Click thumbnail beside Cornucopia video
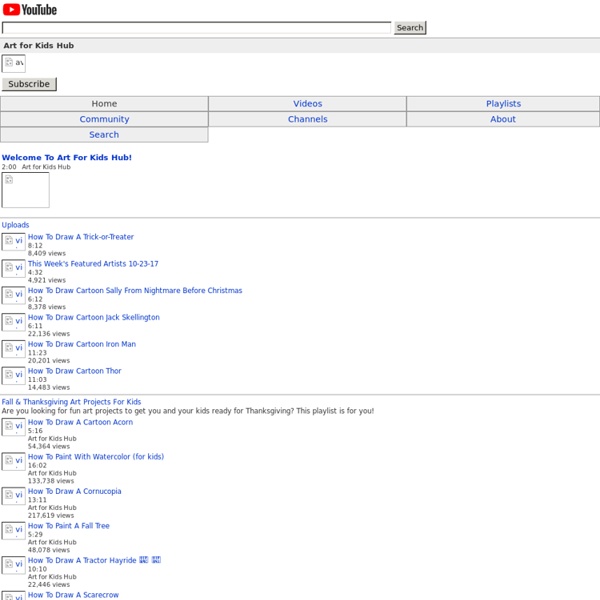 (13, 496)
